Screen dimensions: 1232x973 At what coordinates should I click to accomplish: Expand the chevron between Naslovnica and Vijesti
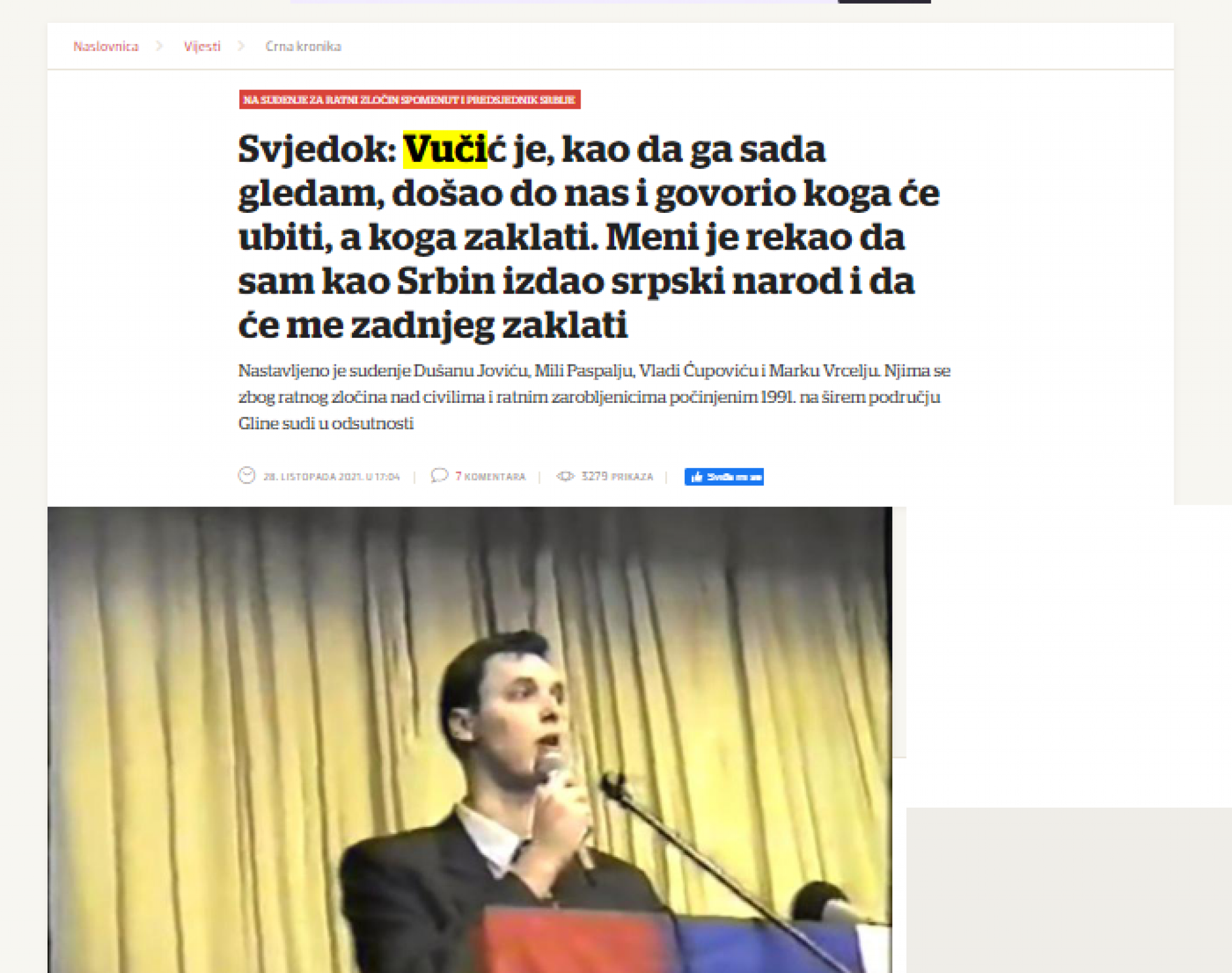tap(159, 46)
